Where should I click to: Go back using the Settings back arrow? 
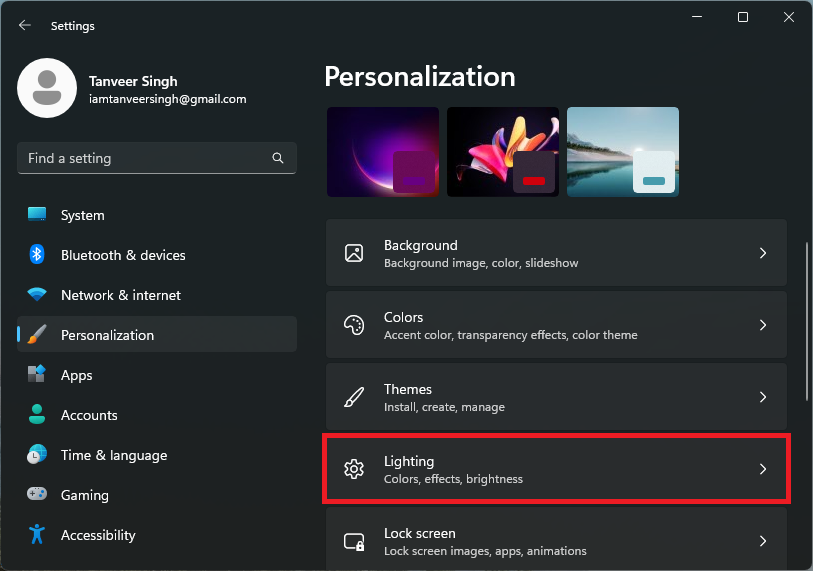click(x=24, y=25)
